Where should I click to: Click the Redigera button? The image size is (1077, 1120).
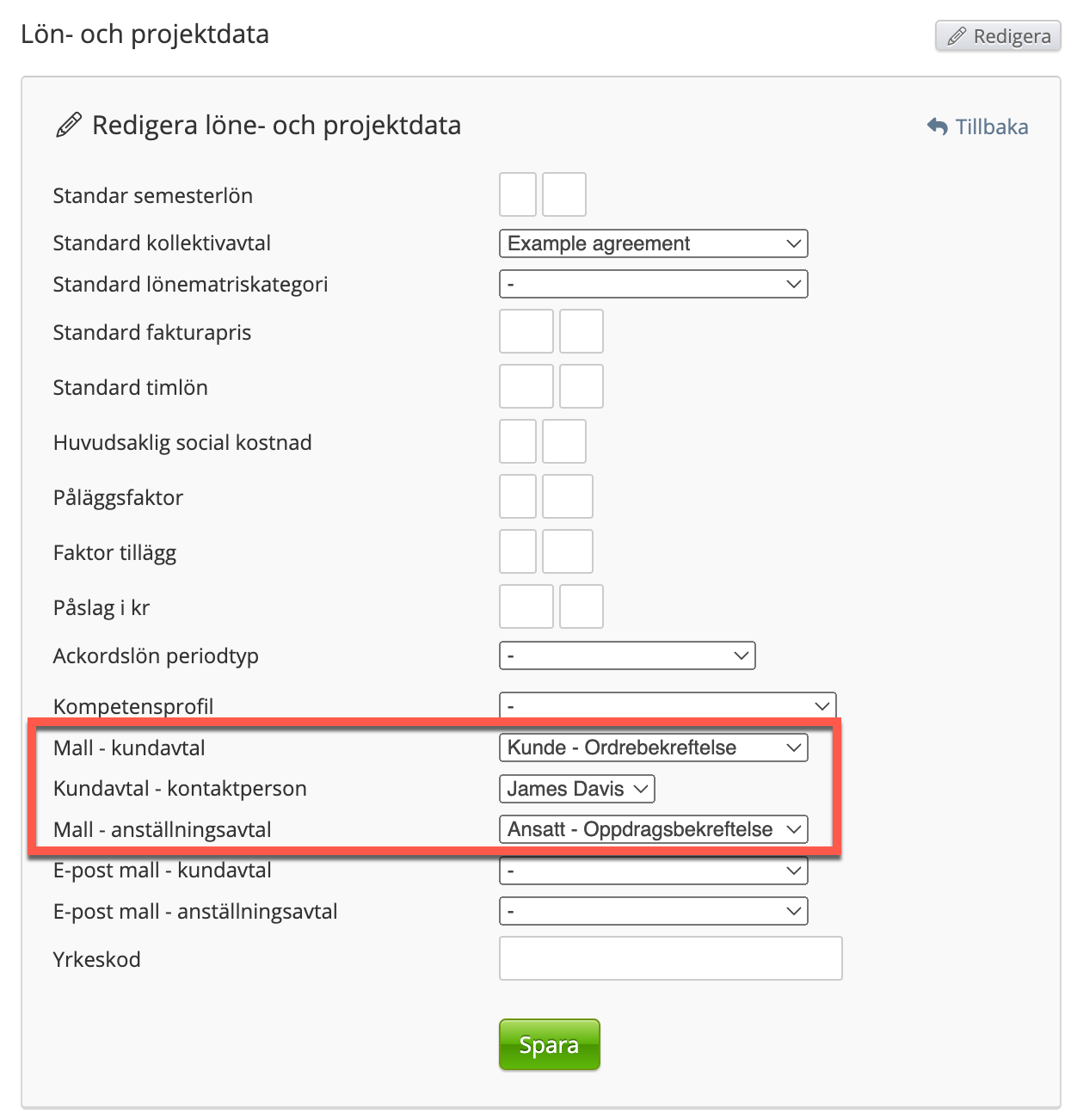pos(998,36)
